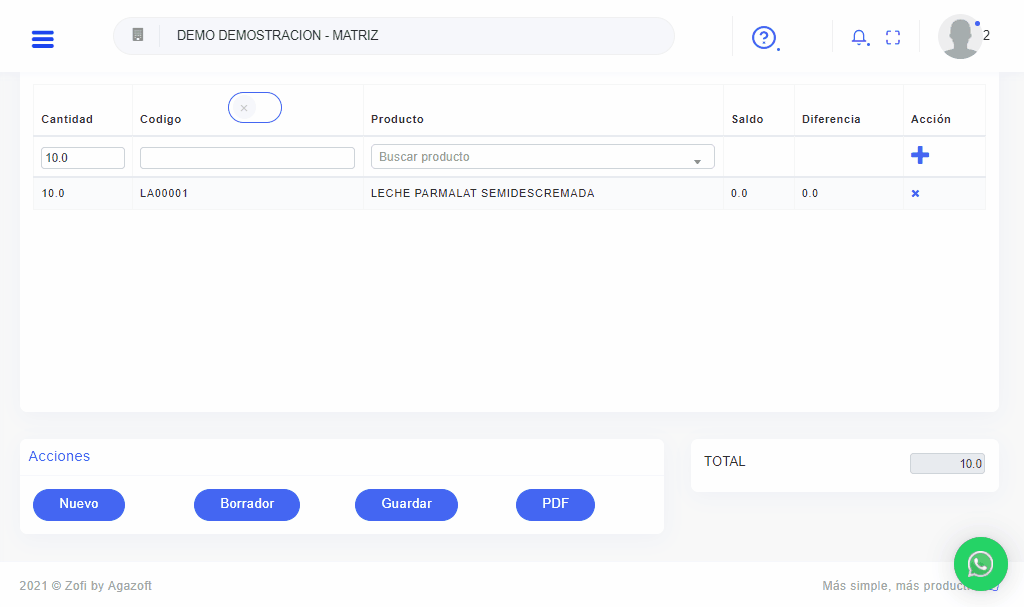Remove the LECHE PARMALAT row with x icon
This screenshot has width=1024, height=607.
point(915,194)
